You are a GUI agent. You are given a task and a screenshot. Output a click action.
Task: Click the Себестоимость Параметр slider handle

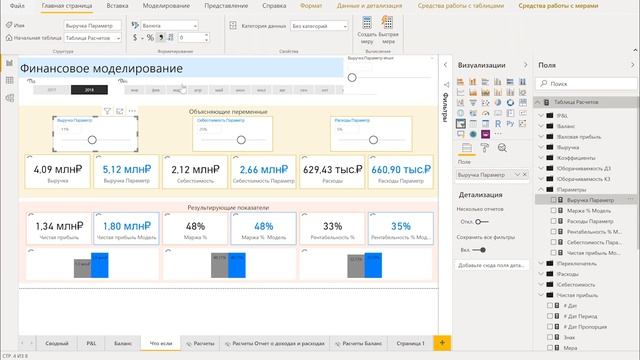(241, 140)
